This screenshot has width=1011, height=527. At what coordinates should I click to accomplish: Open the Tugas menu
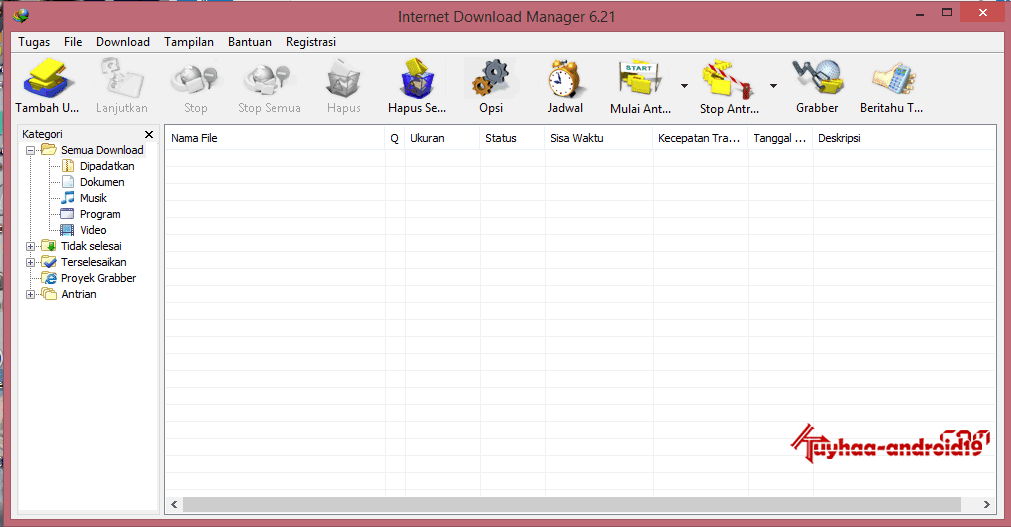34,42
